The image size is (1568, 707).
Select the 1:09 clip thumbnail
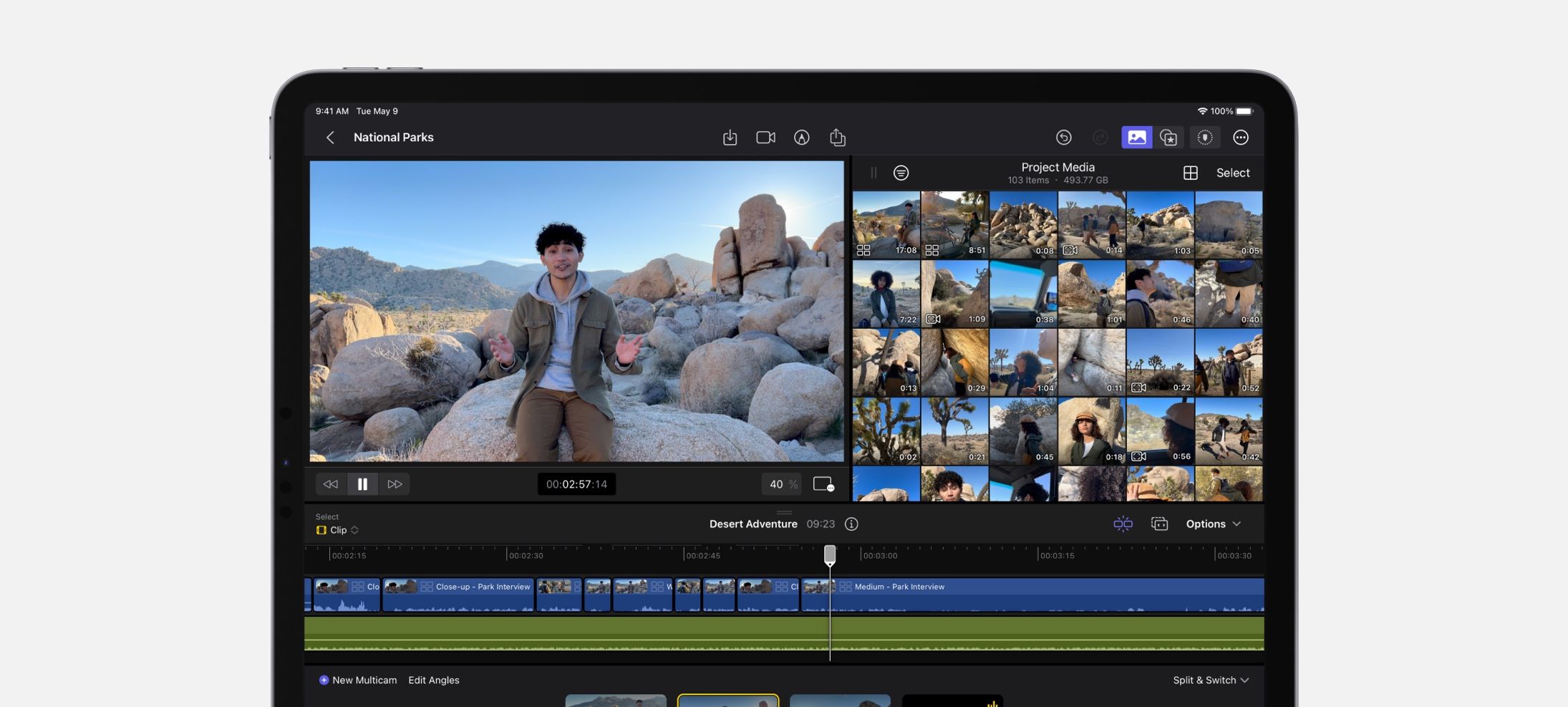tap(954, 294)
